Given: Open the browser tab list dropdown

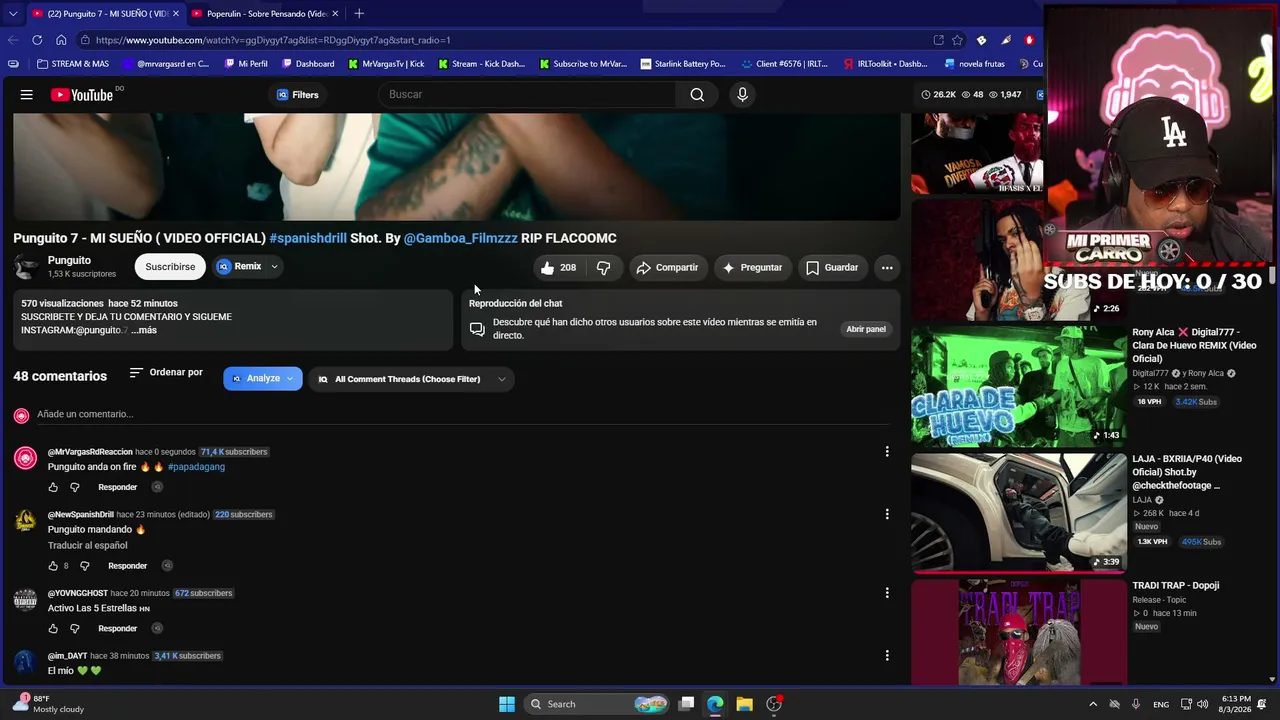Looking at the screenshot, I should 12,13.
